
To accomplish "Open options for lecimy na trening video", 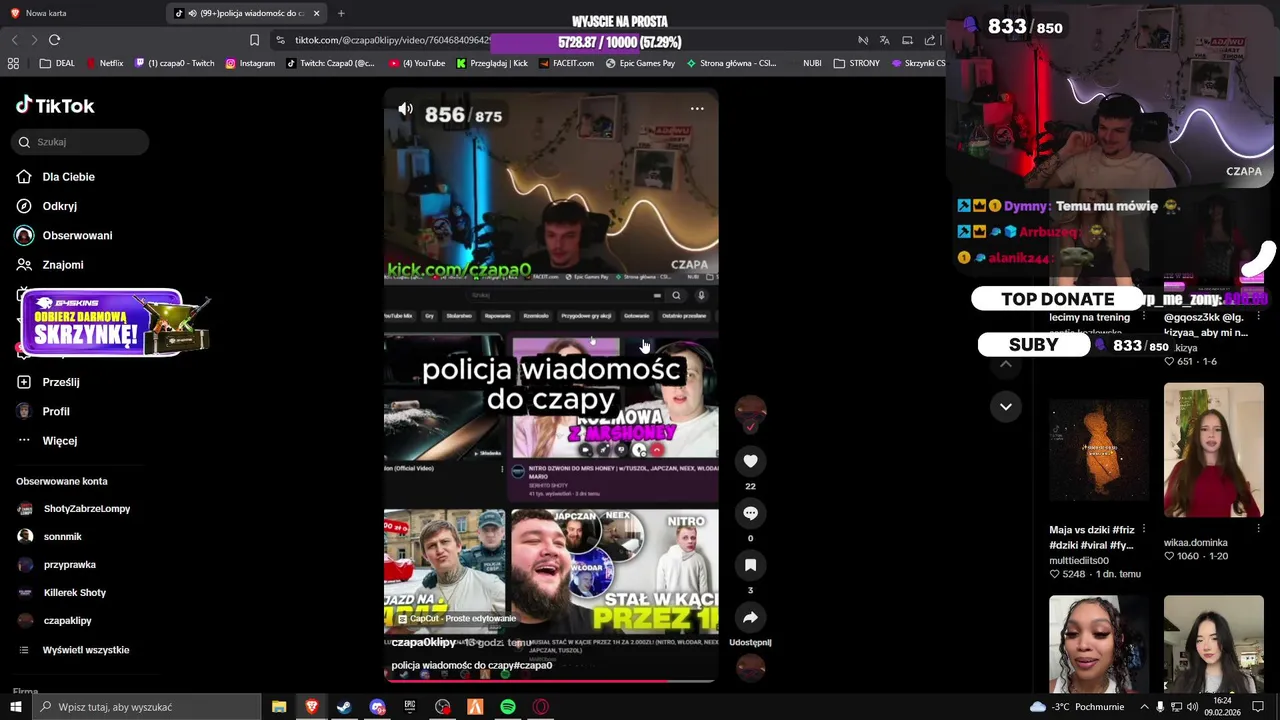I will [1143, 317].
